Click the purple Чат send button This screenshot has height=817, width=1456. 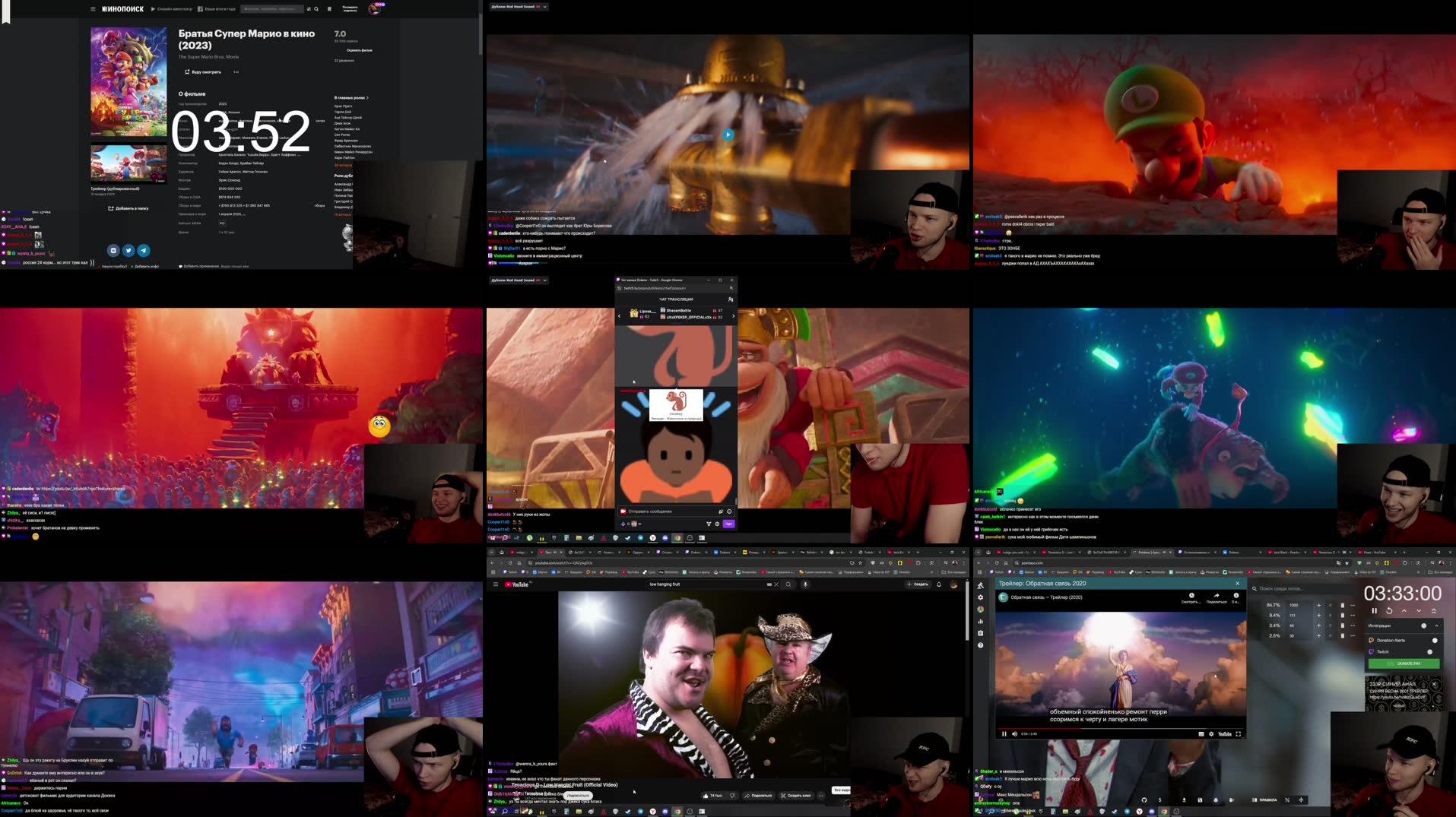click(x=728, y=524)
